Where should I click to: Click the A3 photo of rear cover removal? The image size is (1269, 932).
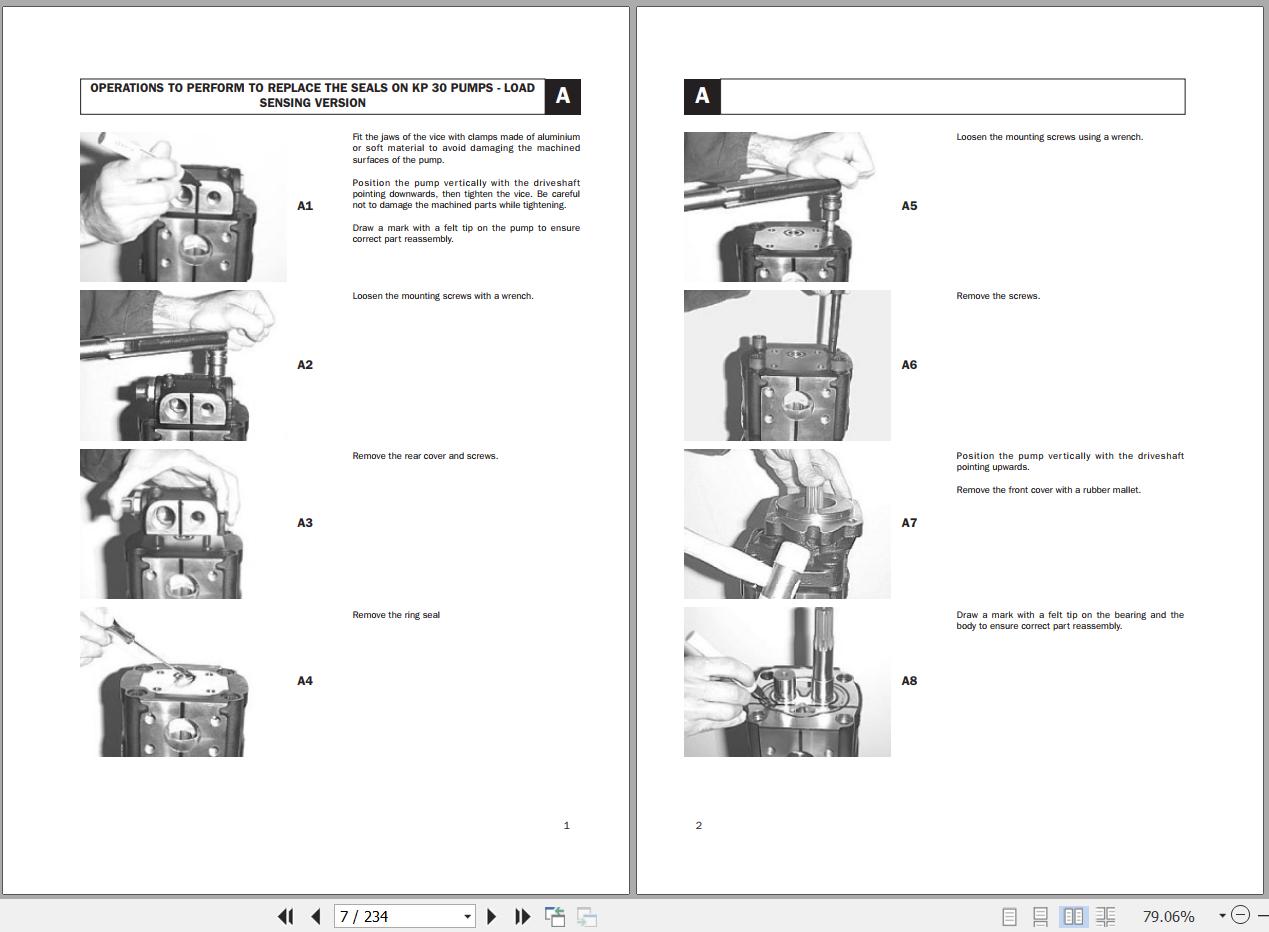(x=183, y=524)
